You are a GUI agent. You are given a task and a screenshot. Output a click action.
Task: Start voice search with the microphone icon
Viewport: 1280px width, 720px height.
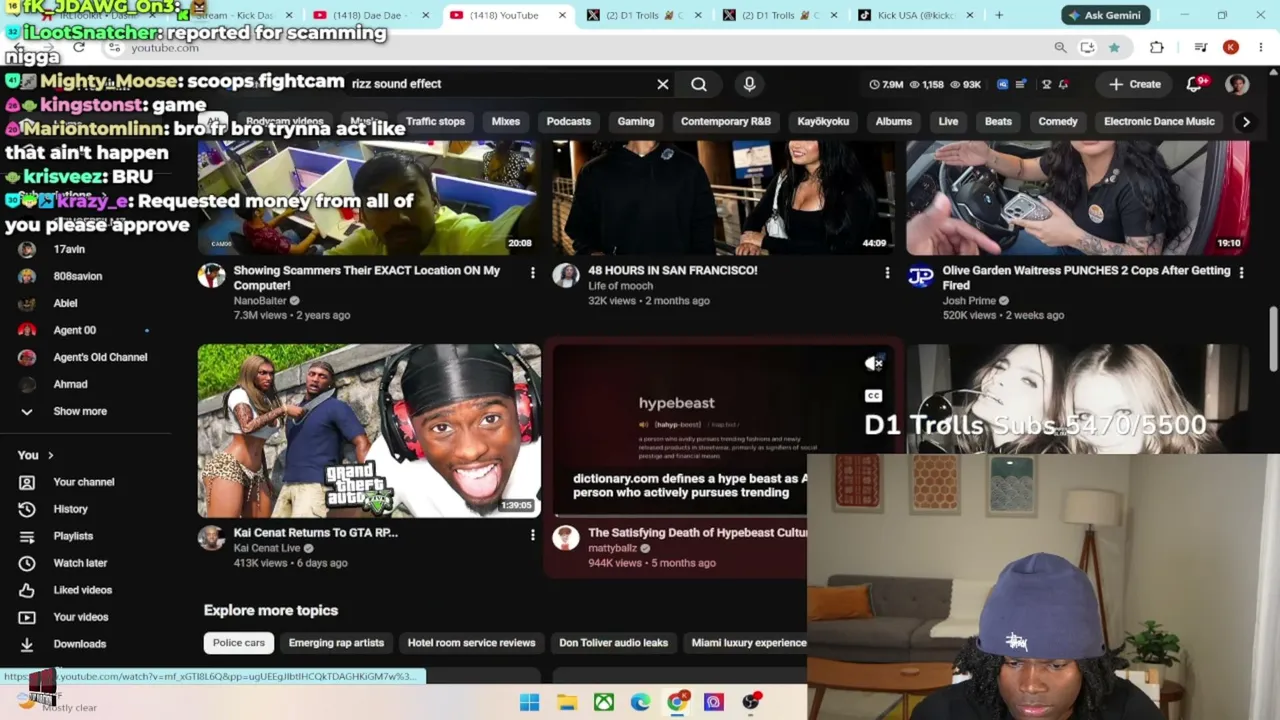coord(749,84)
